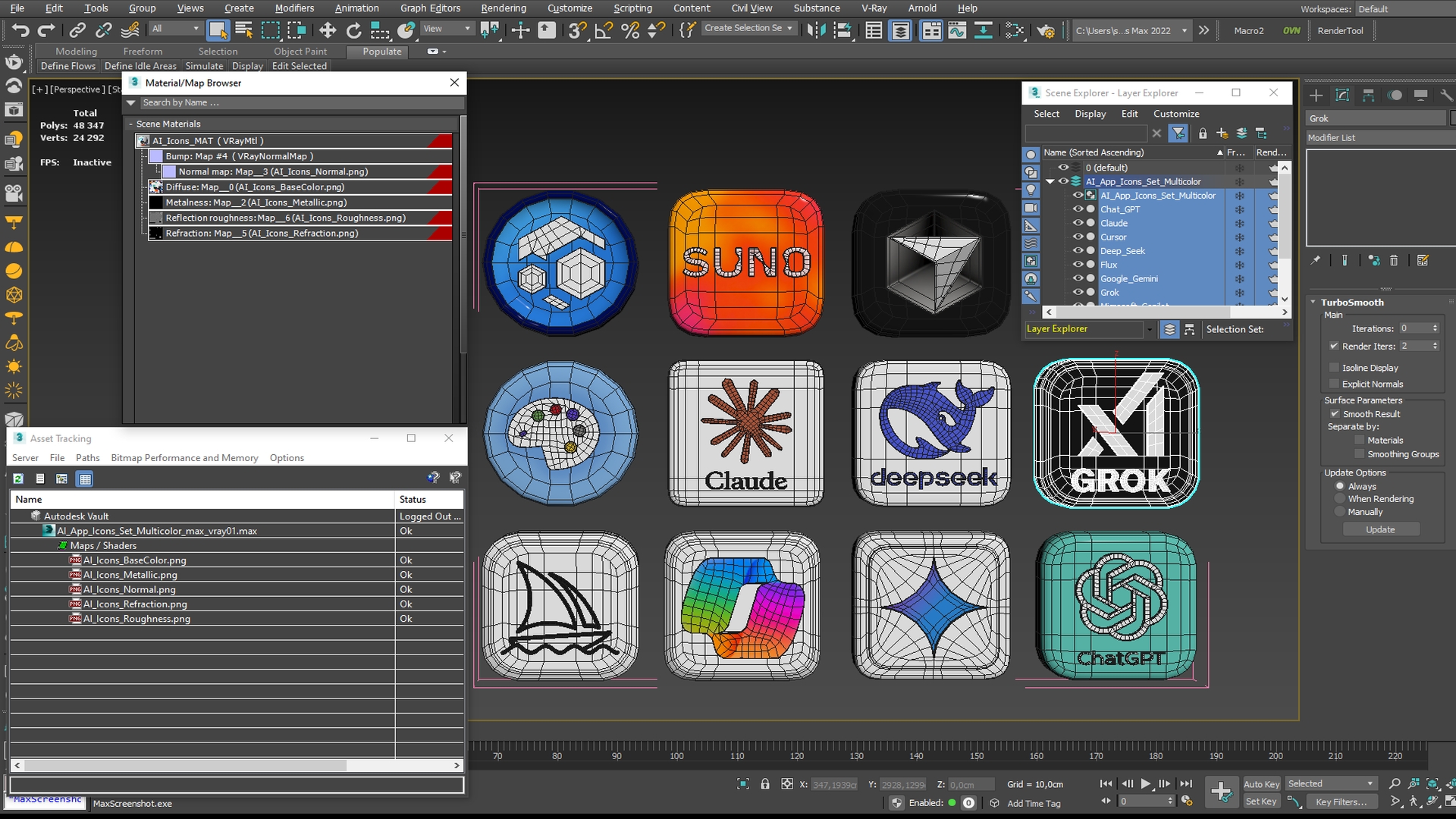Open the V-Ray menu
The height and width of the screenshot is (819, 1456).
[874, 8]
